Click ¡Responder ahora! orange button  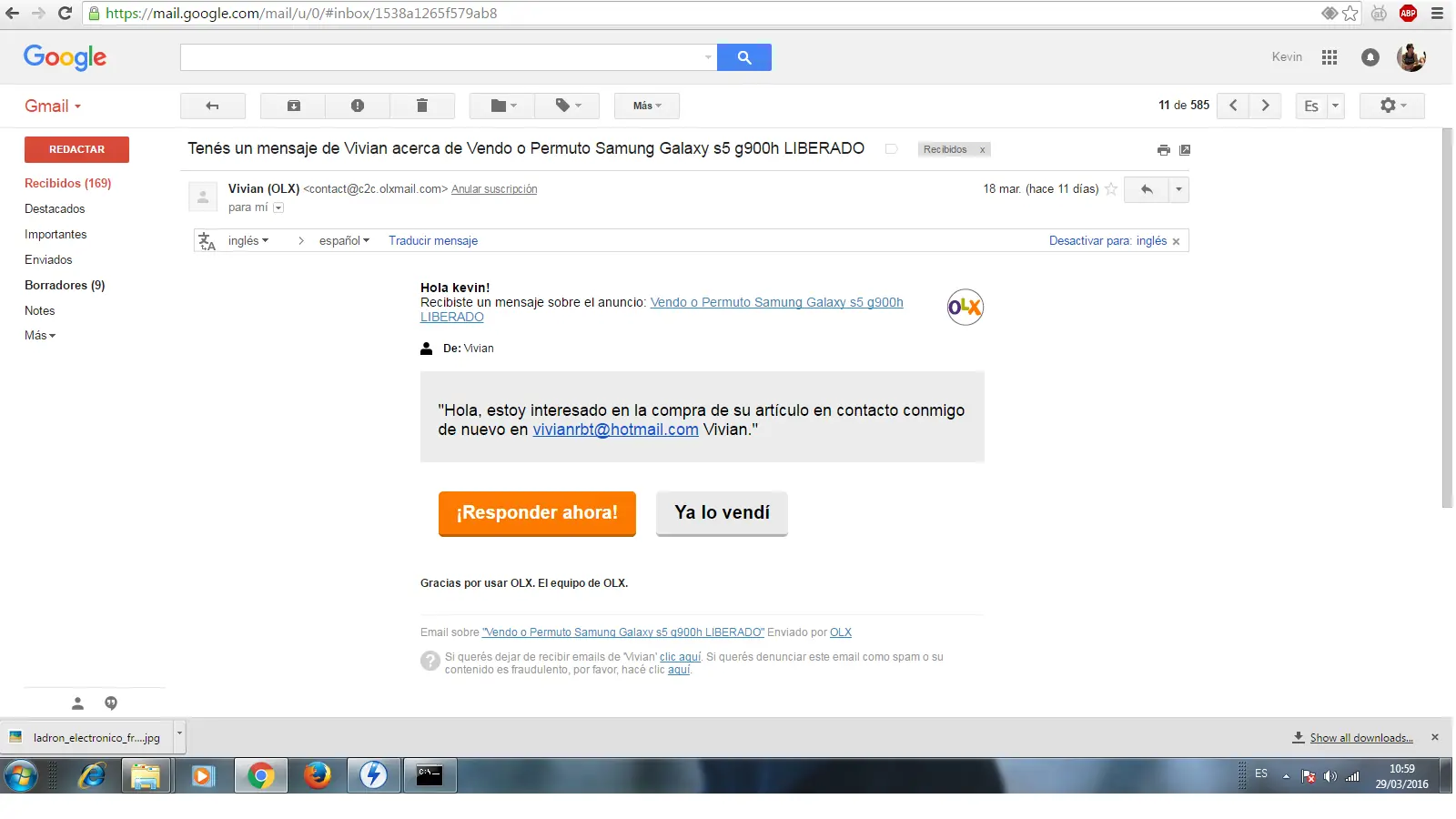(x=537, y=513)
